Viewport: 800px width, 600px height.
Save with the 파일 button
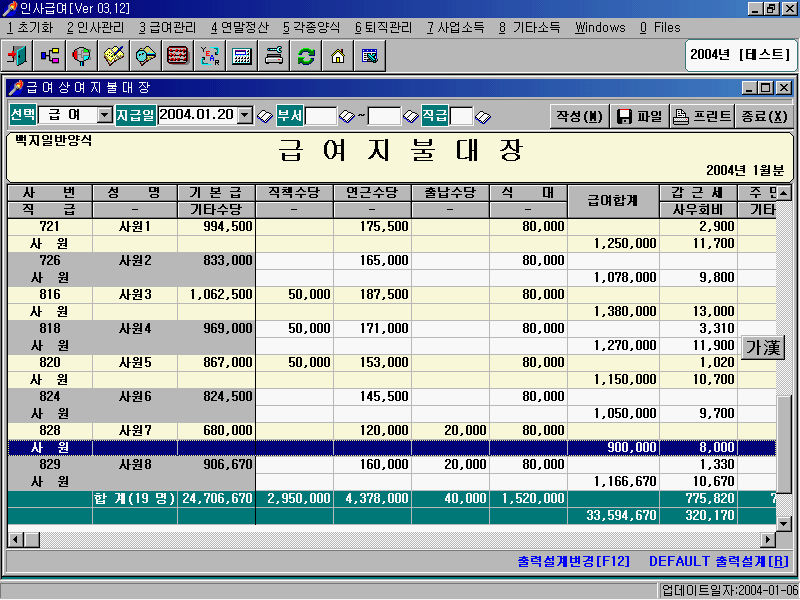(x=639, y=116)
